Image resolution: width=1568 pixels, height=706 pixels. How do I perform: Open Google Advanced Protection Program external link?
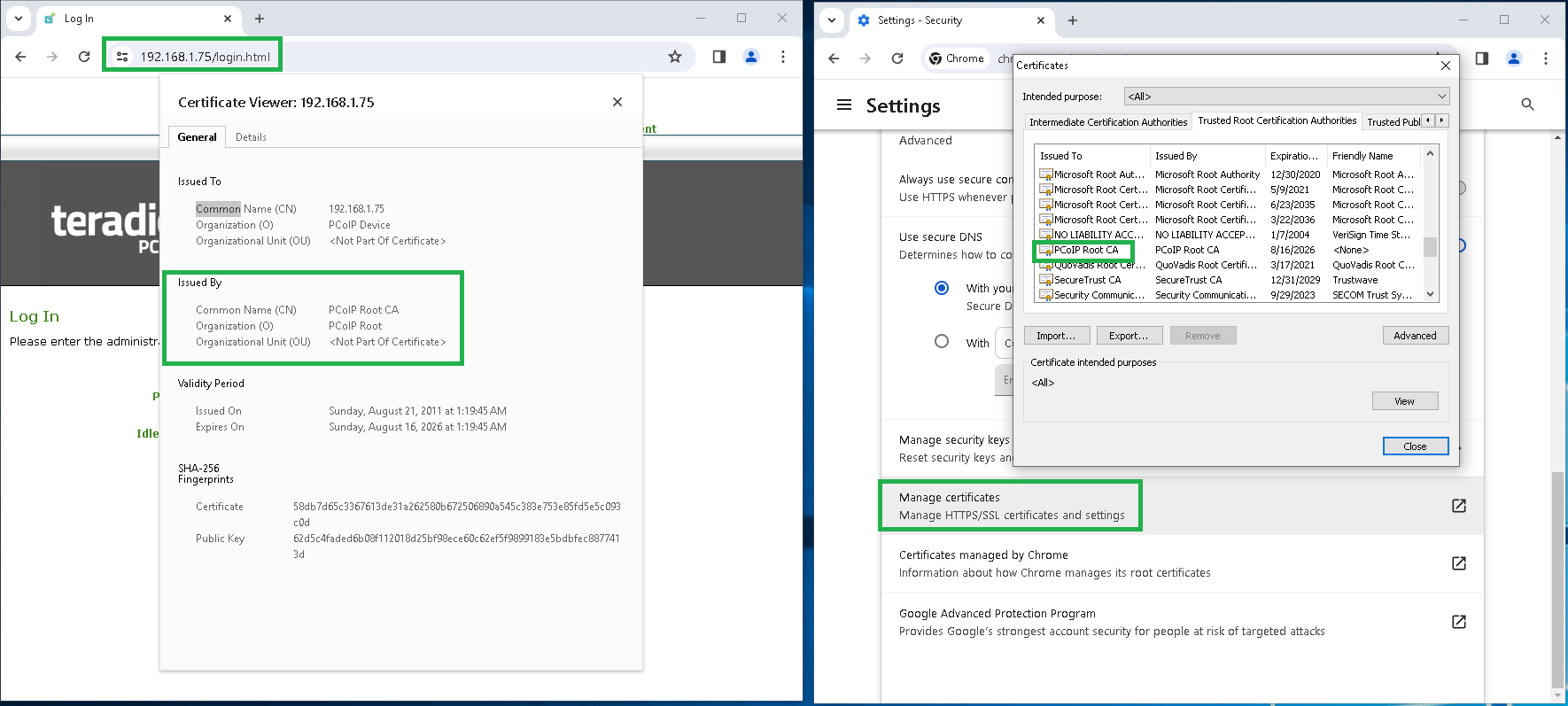click(1458, 622)
